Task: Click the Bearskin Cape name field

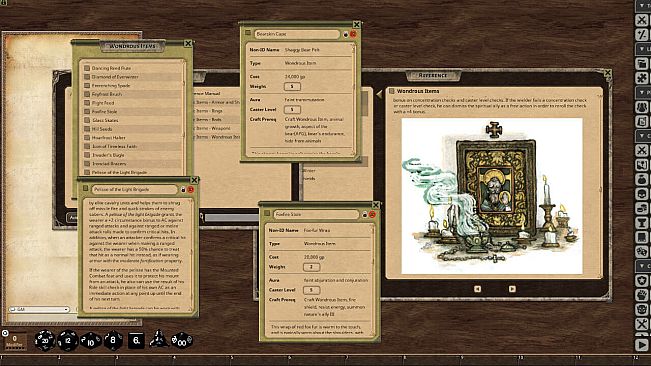Action: [x=297, y=34]
